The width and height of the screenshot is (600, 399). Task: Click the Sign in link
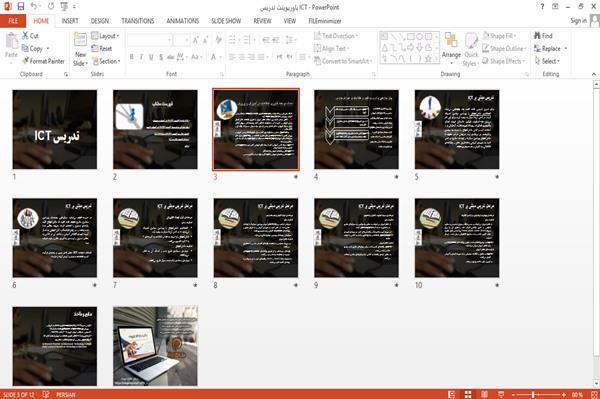tap(578, 21)
